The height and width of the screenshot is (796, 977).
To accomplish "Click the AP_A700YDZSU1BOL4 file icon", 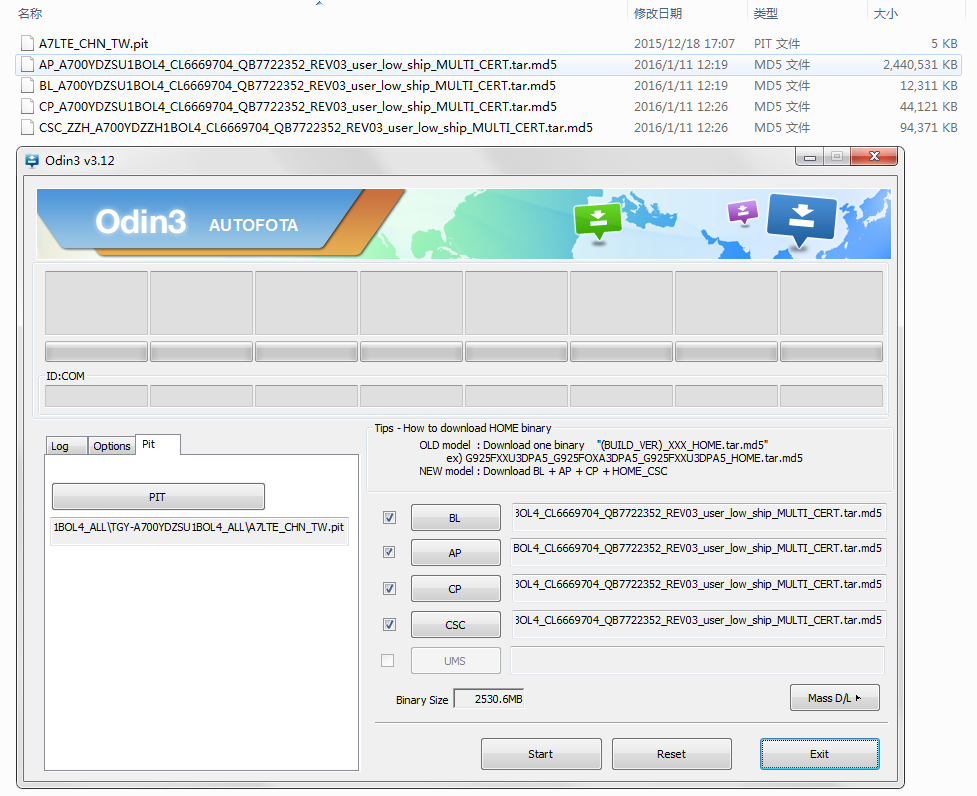I will (x=27, y=64).
